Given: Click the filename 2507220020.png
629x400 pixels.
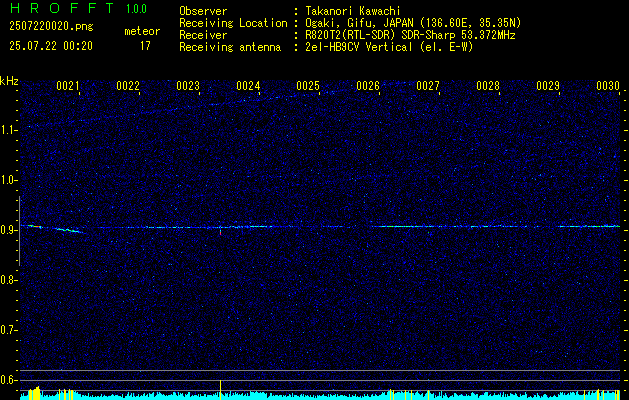Looking at the screenshot, I should coord(51,27).
